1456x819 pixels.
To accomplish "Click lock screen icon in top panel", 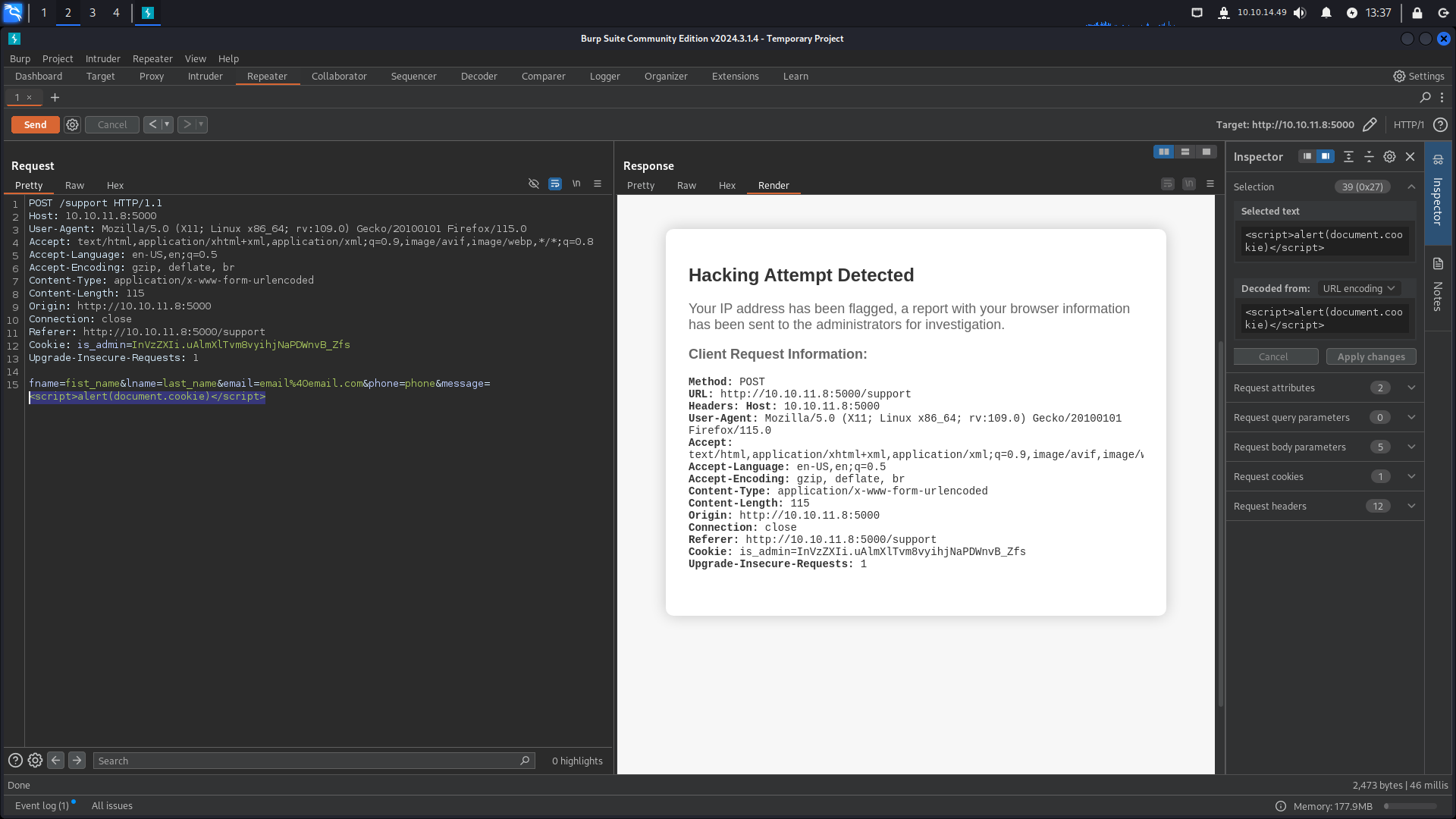I will 1417,13.
